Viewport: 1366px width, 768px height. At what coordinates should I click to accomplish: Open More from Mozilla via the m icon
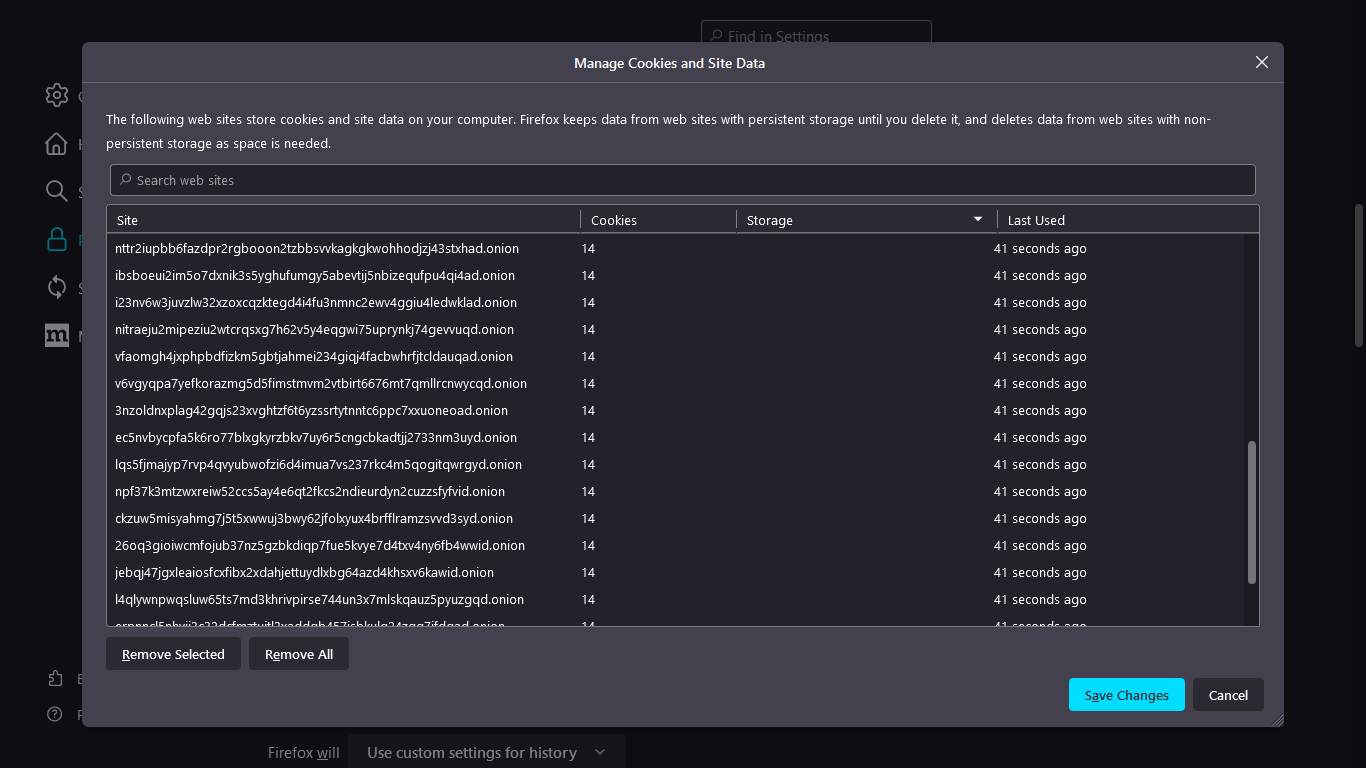(x=57, y=335)
